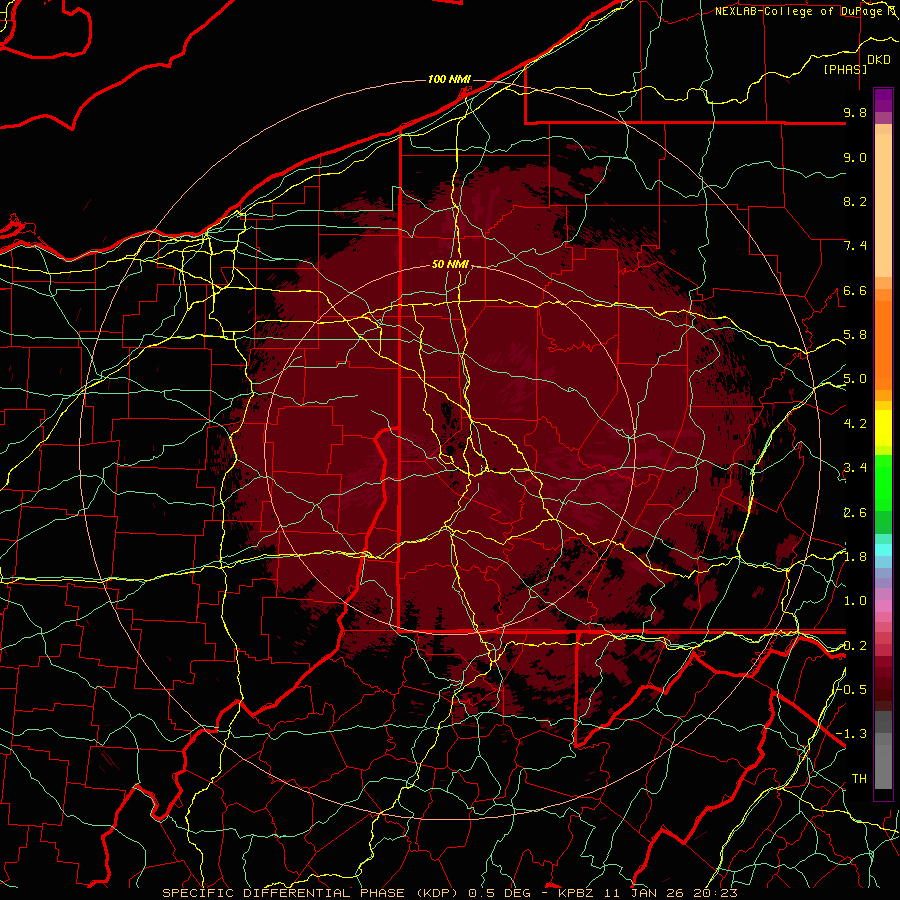The width and height of the screenshot is (900, 900).
Task: Pick the cyan segment of the color bar
Action: click(x=883, y=549)
